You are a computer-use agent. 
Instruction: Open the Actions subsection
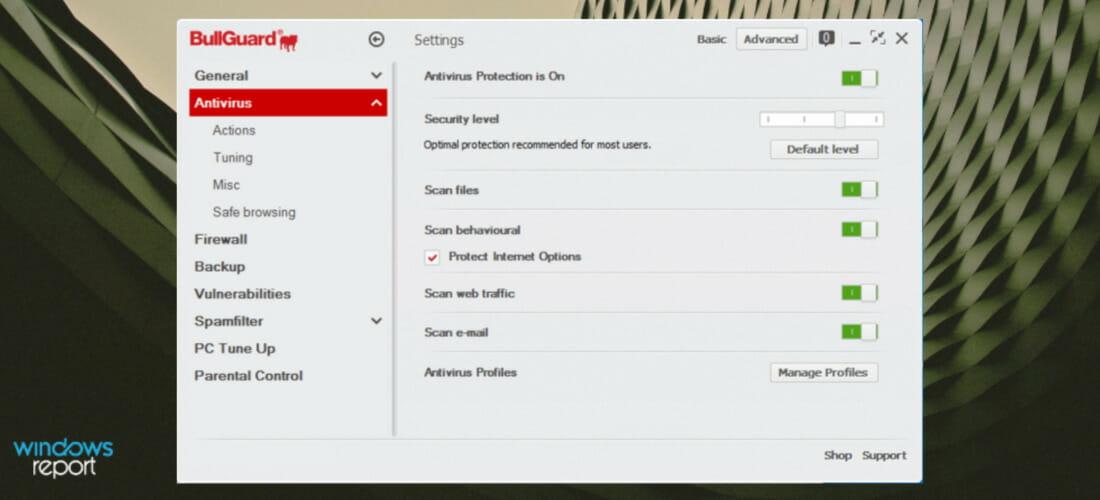234,130
